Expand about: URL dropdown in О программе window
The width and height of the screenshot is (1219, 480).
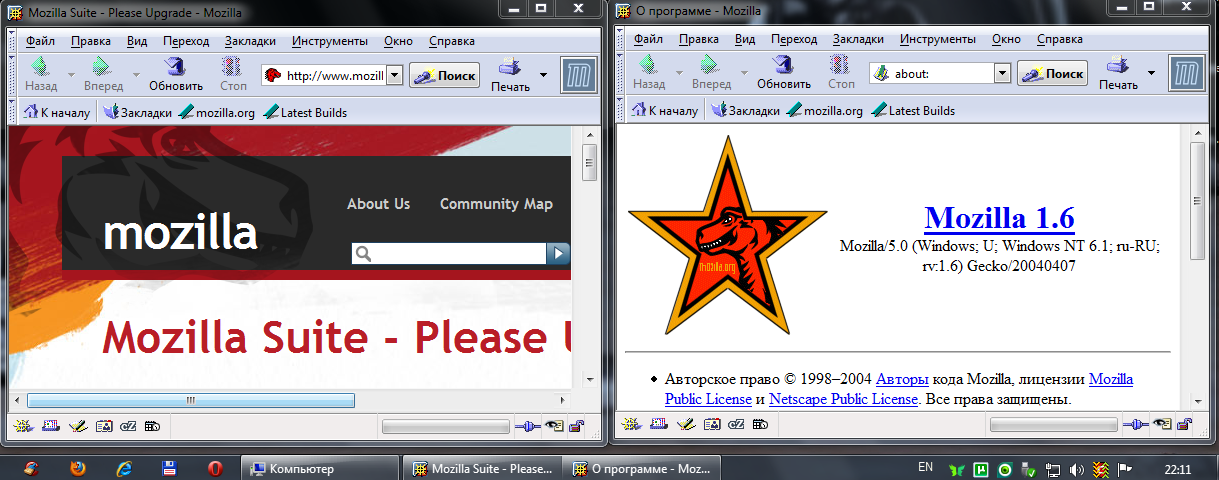point(1002,74)
